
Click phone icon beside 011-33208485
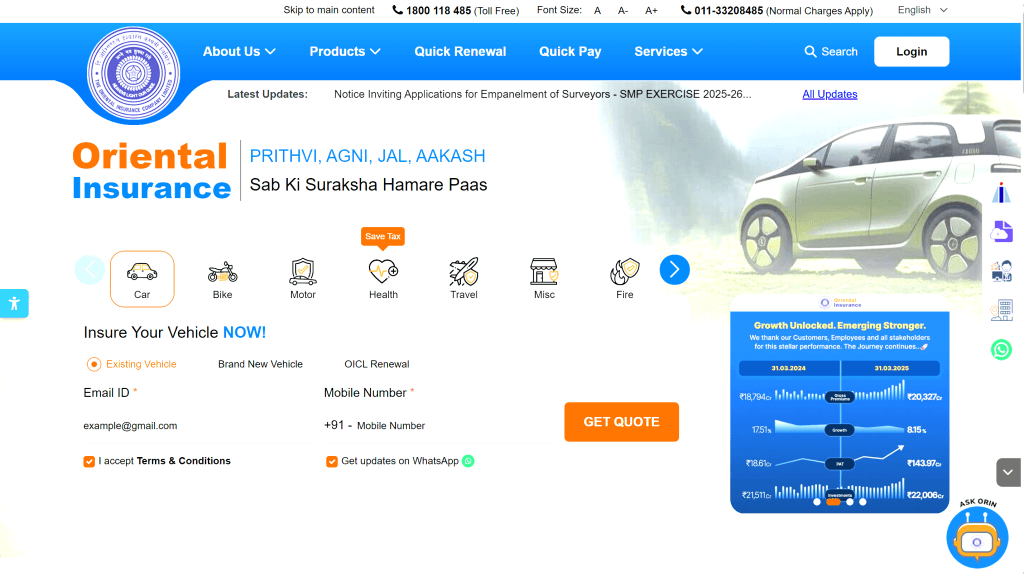pyautogui.click(x=686, y=10)
